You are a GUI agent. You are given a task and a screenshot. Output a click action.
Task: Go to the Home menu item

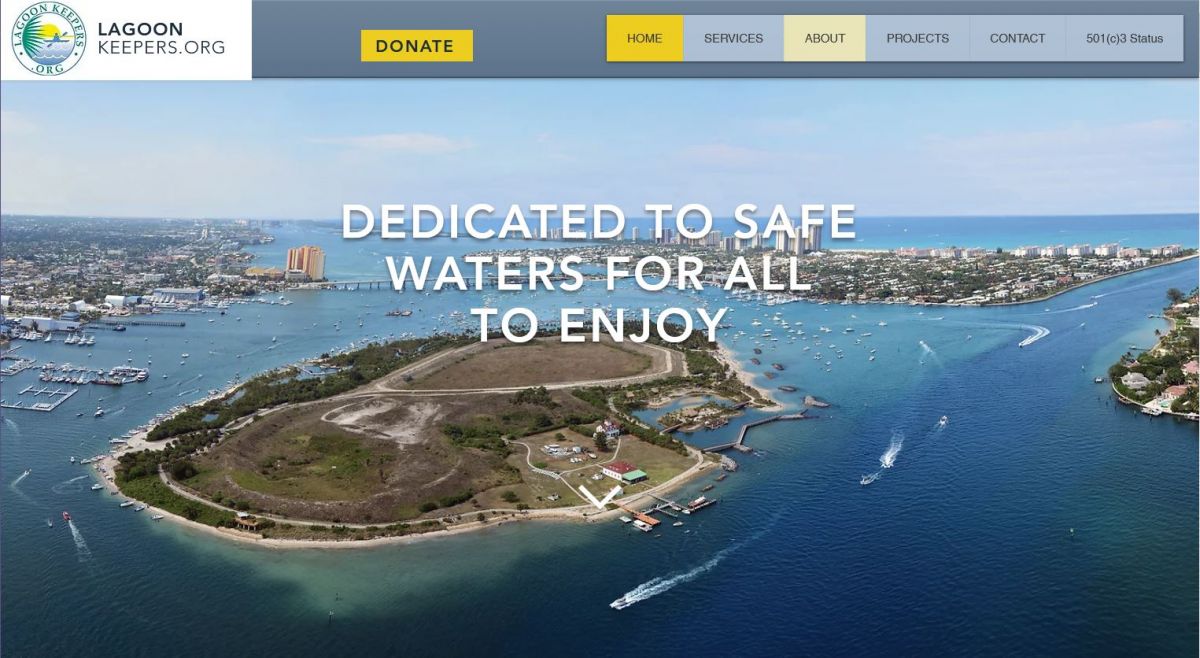click(645, 38)
